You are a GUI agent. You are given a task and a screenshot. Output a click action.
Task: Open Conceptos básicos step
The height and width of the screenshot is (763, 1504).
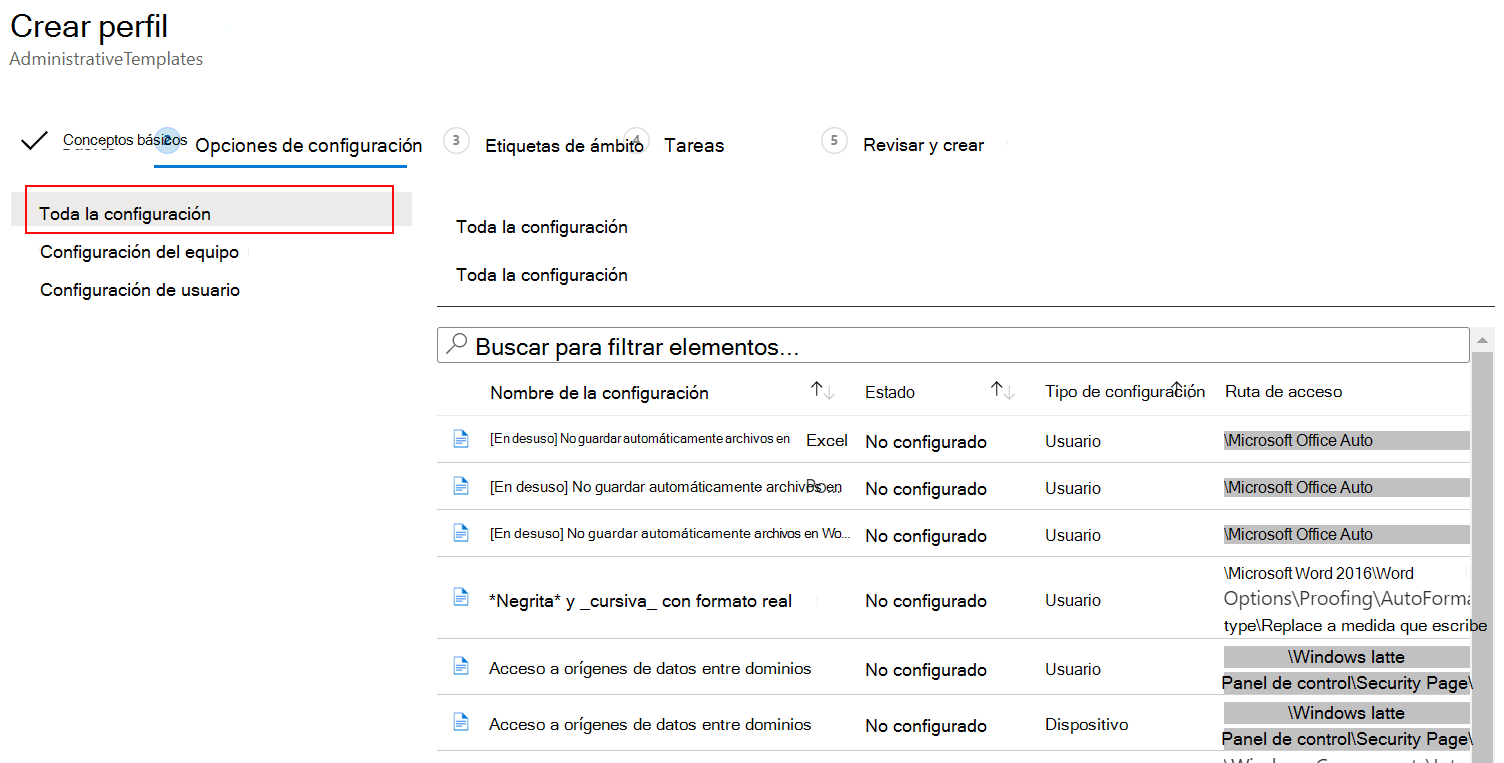[125, 140]
